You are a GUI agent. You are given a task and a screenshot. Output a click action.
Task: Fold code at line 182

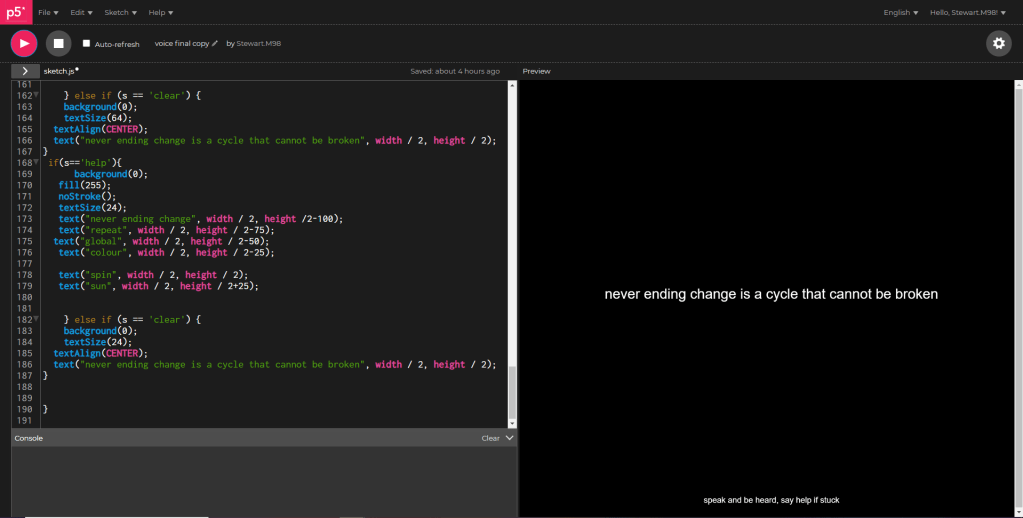36,319
